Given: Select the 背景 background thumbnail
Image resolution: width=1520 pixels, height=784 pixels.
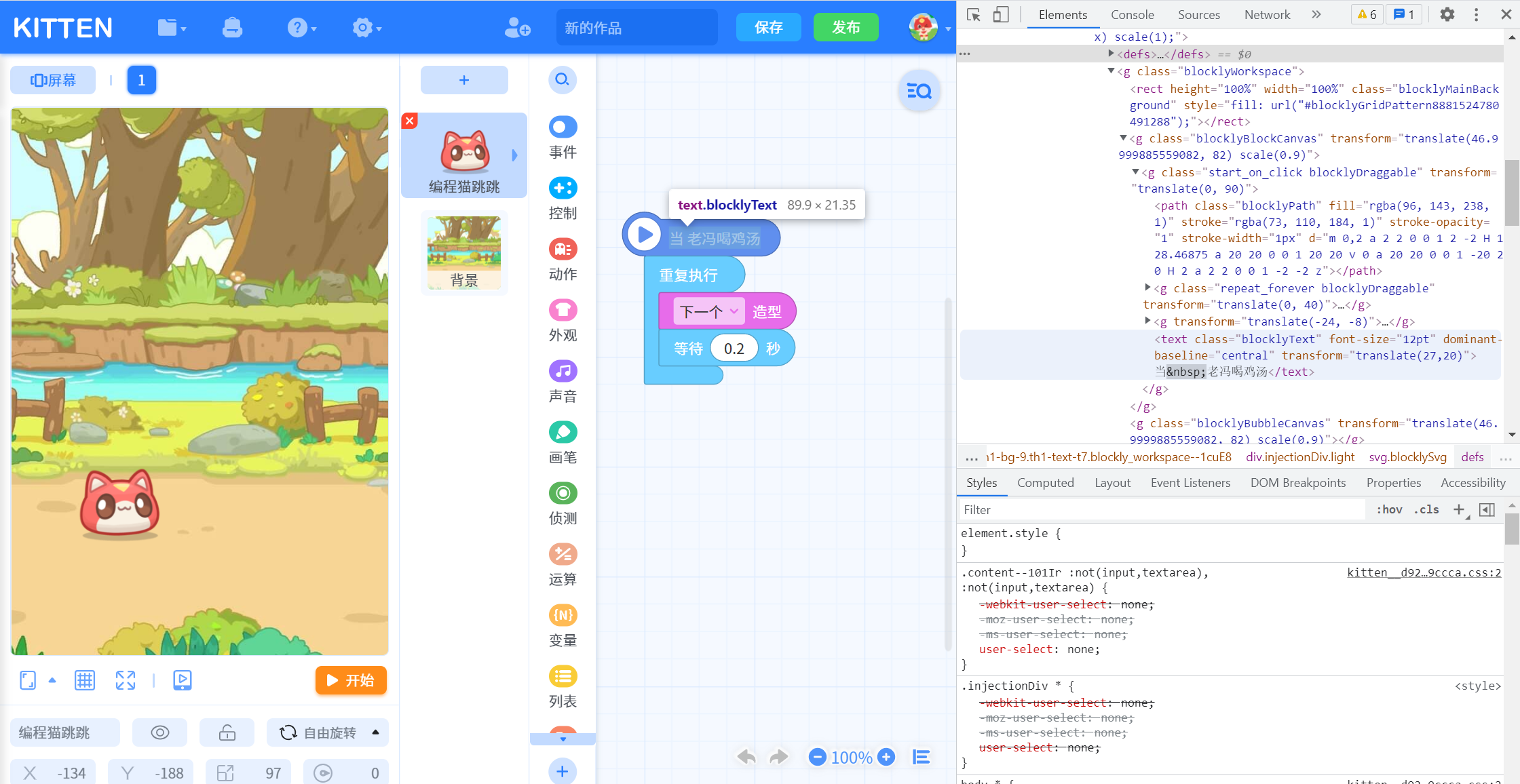Looking at the screenshot, I should tap(464, 253).
